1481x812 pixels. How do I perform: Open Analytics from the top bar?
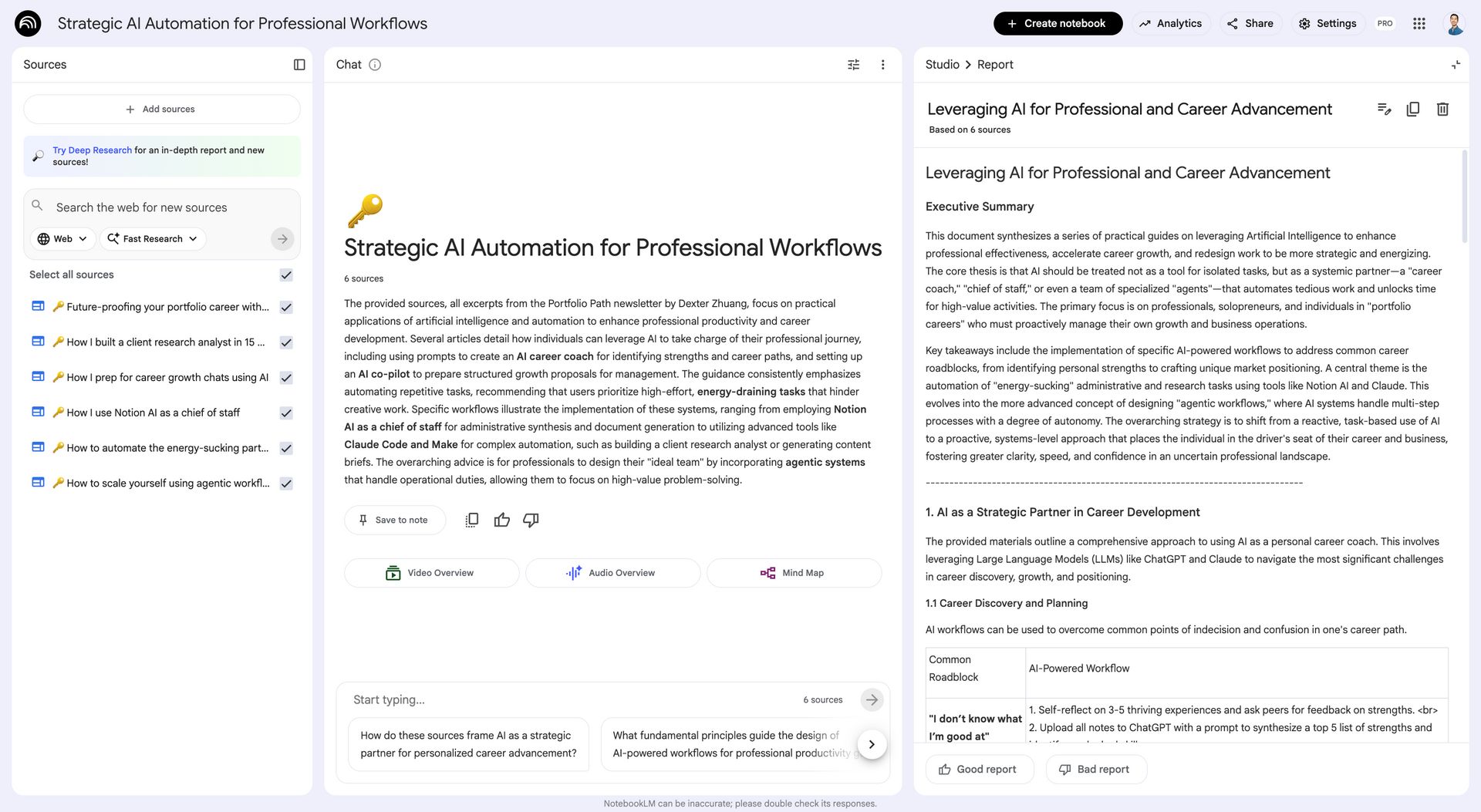point(1170,23)
